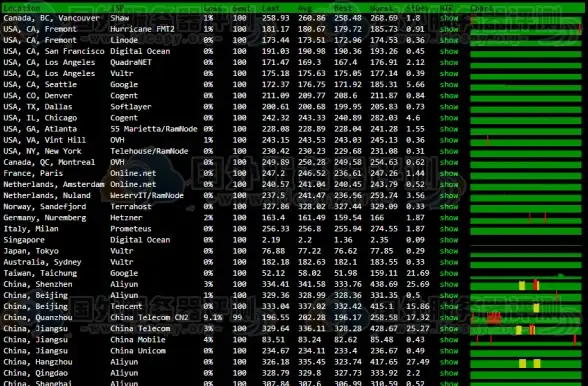
Task: Open the show link for Quanzhou China Telecom CN2
Action: click(449, 317)
